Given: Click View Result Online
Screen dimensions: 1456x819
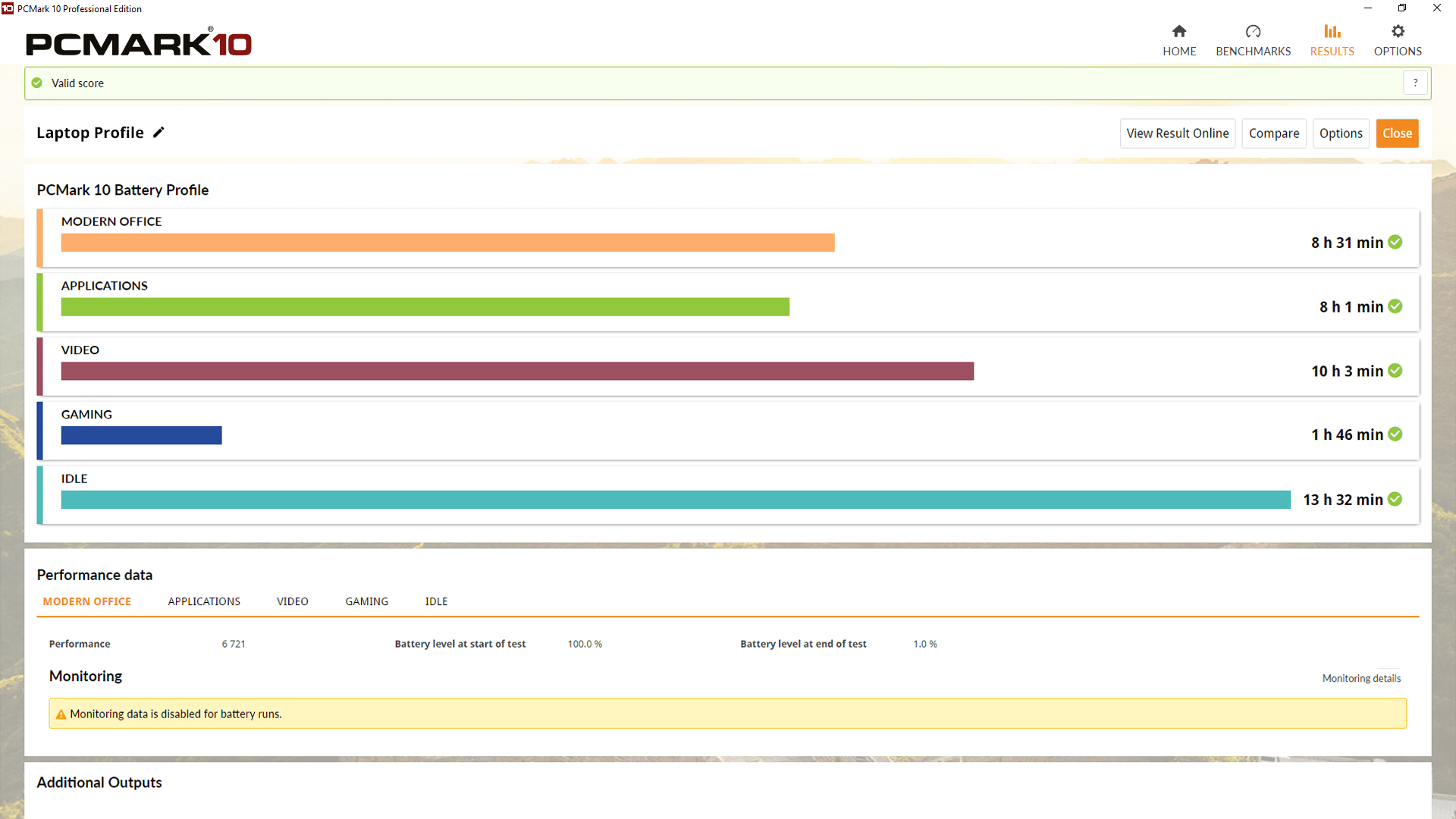Looking at the screenshot, I should coord(1177,133).
